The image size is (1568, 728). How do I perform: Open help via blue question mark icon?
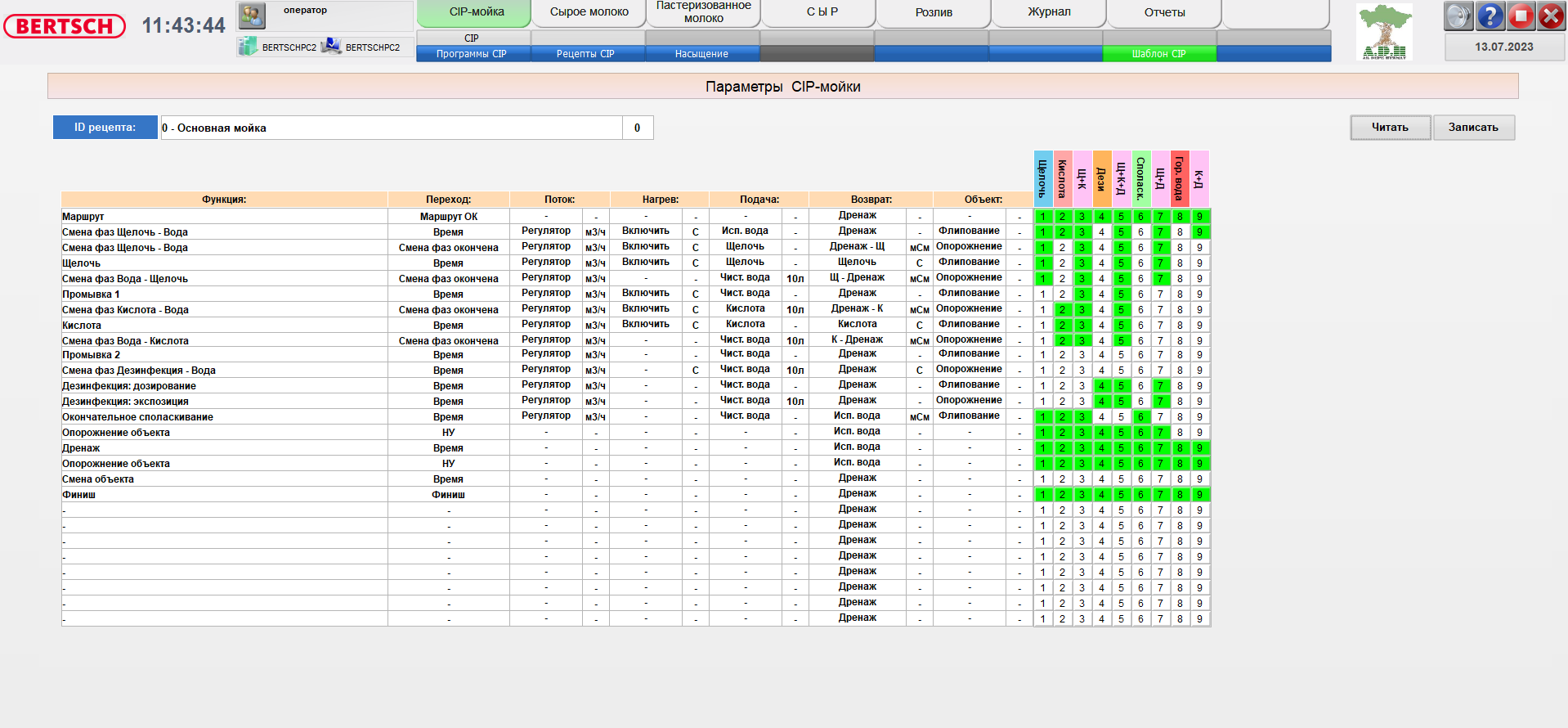pos(1490,16)
